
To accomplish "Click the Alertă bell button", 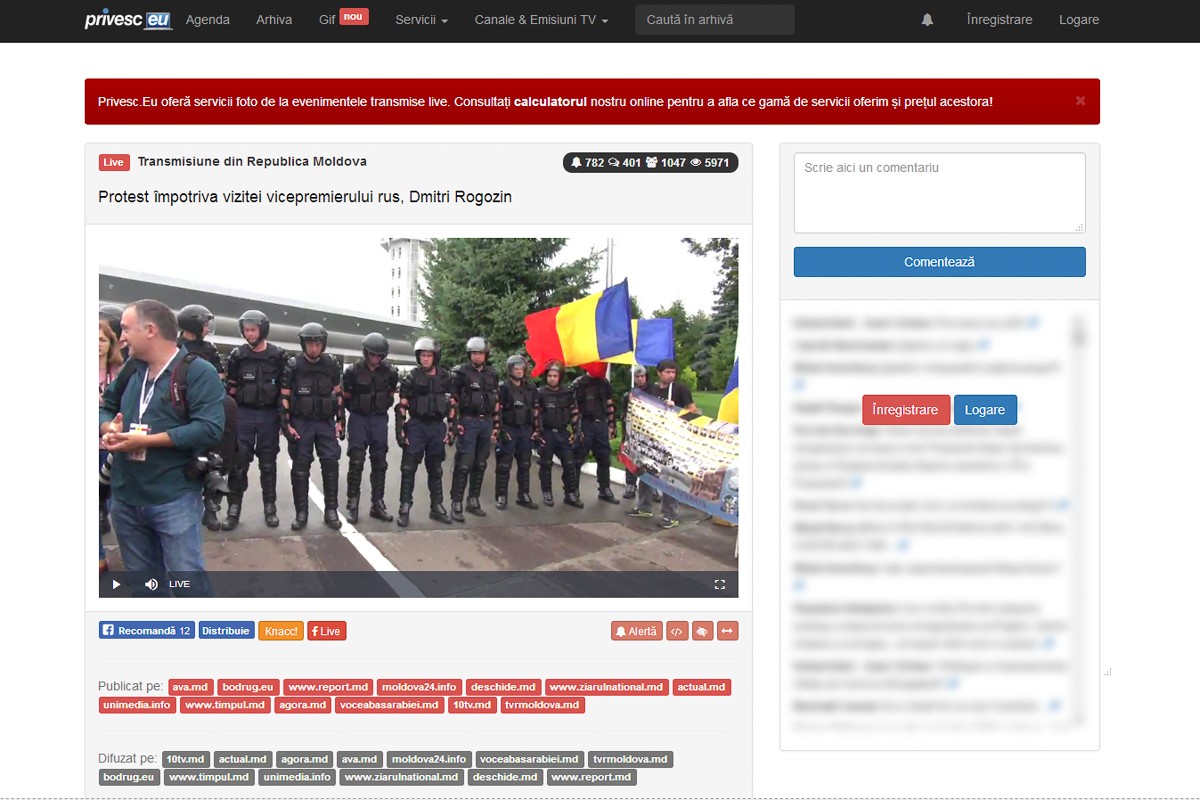I will click(636, 631).
